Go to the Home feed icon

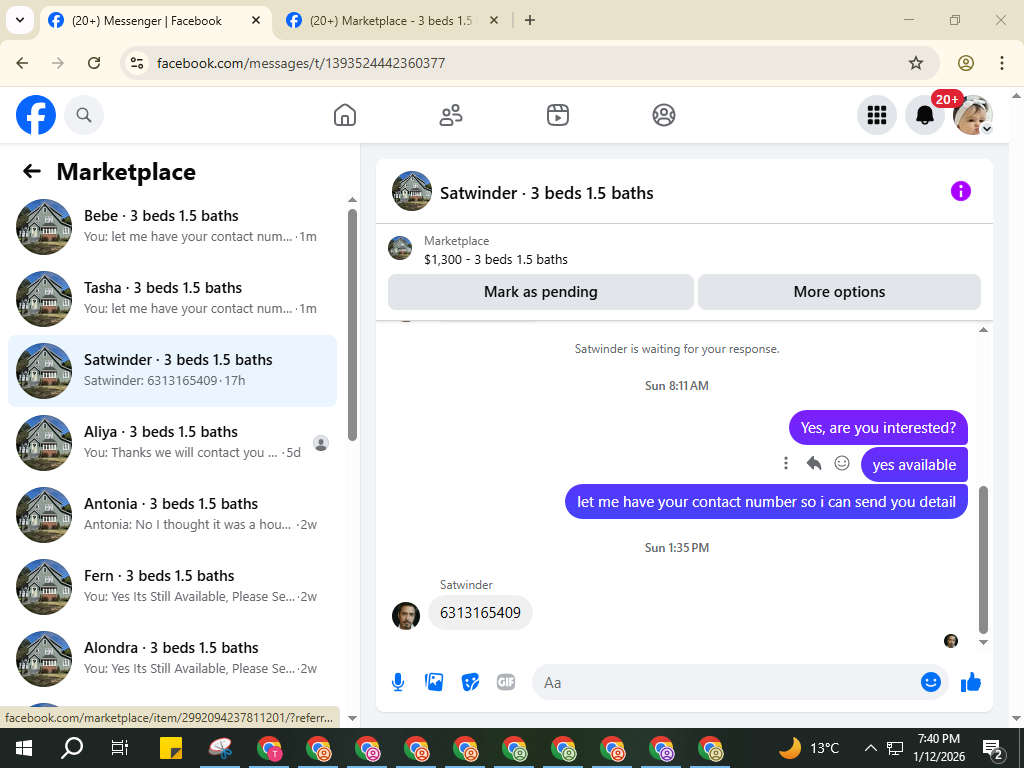point(345,115)
